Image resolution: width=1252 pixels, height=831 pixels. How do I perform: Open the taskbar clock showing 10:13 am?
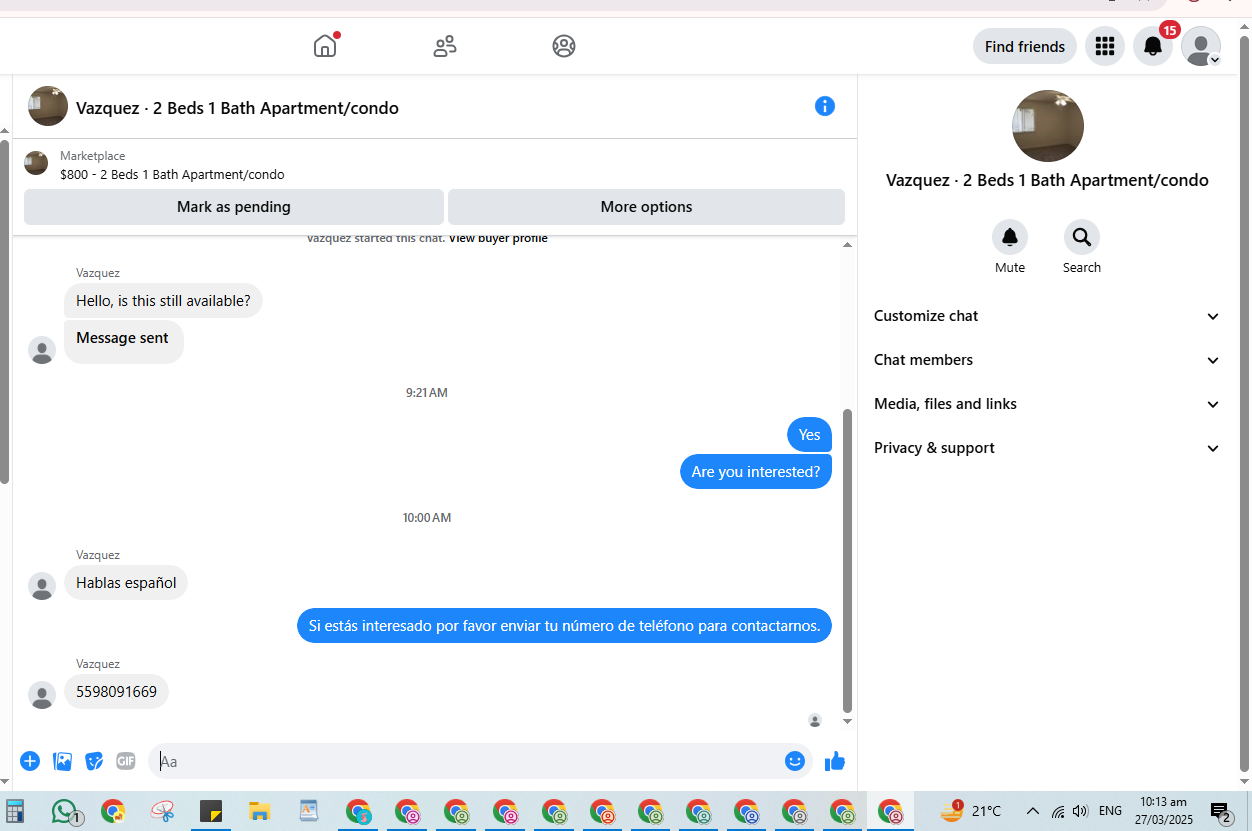[x=1163, y=811]
